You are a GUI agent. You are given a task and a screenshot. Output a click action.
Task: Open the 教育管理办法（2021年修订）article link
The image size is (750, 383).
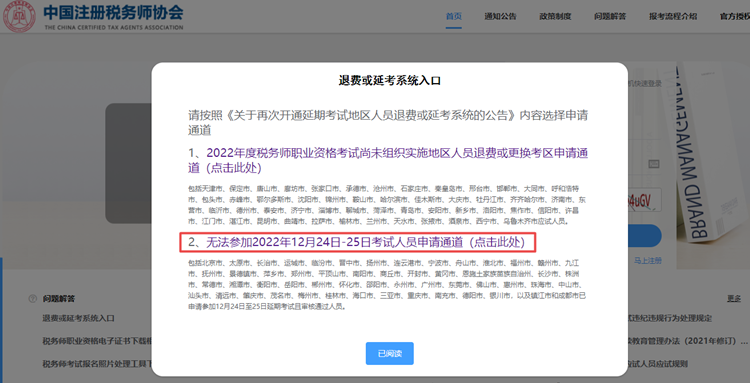pyautogui.click(x=688, y=341)
